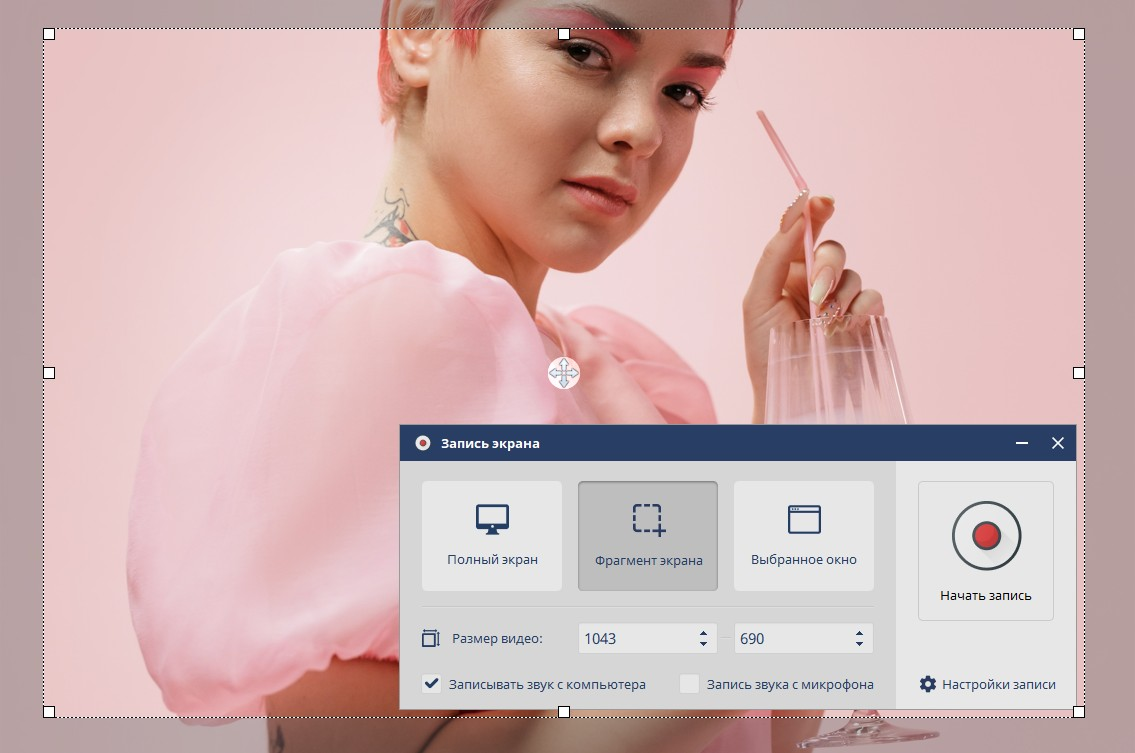Viewport: 1135px width, 753px height.
Task: Minimize the Запись экрана window
Action: pyautogui.click(x=1022, y=443)
